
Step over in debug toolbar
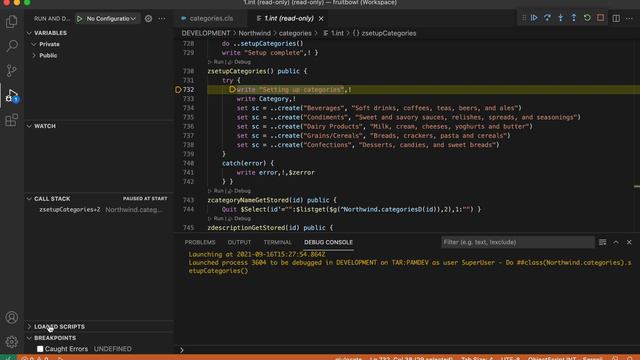(547, 18)
